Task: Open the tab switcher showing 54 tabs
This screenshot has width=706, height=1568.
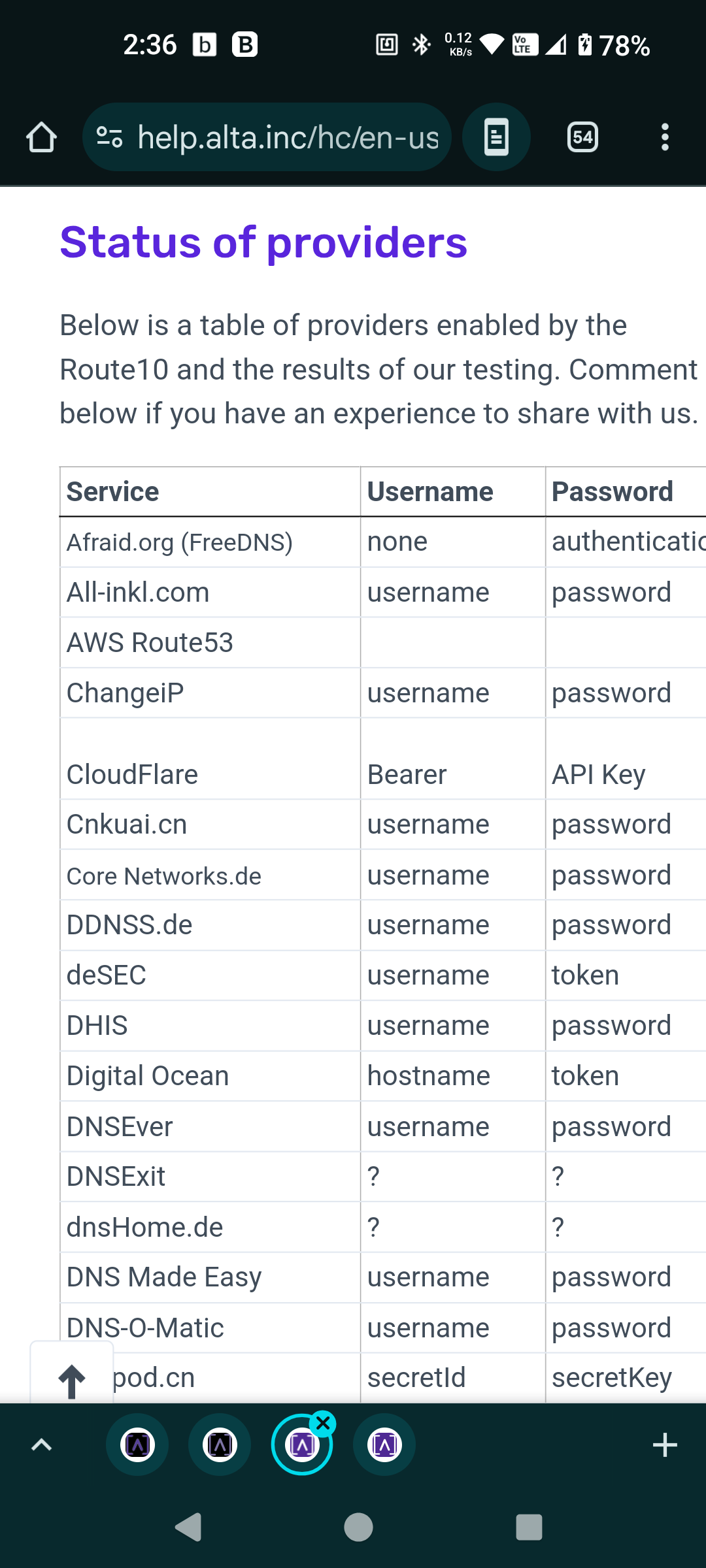Action: tap(582, 137)
